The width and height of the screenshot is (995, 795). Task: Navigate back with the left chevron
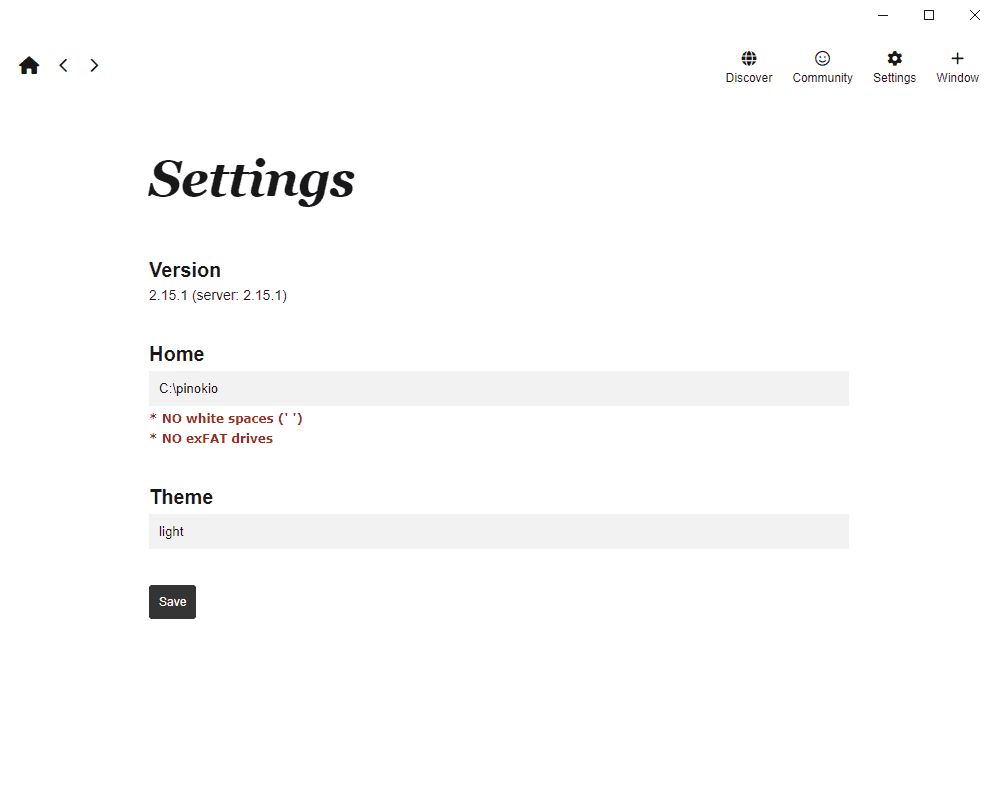tap(63, 65)
